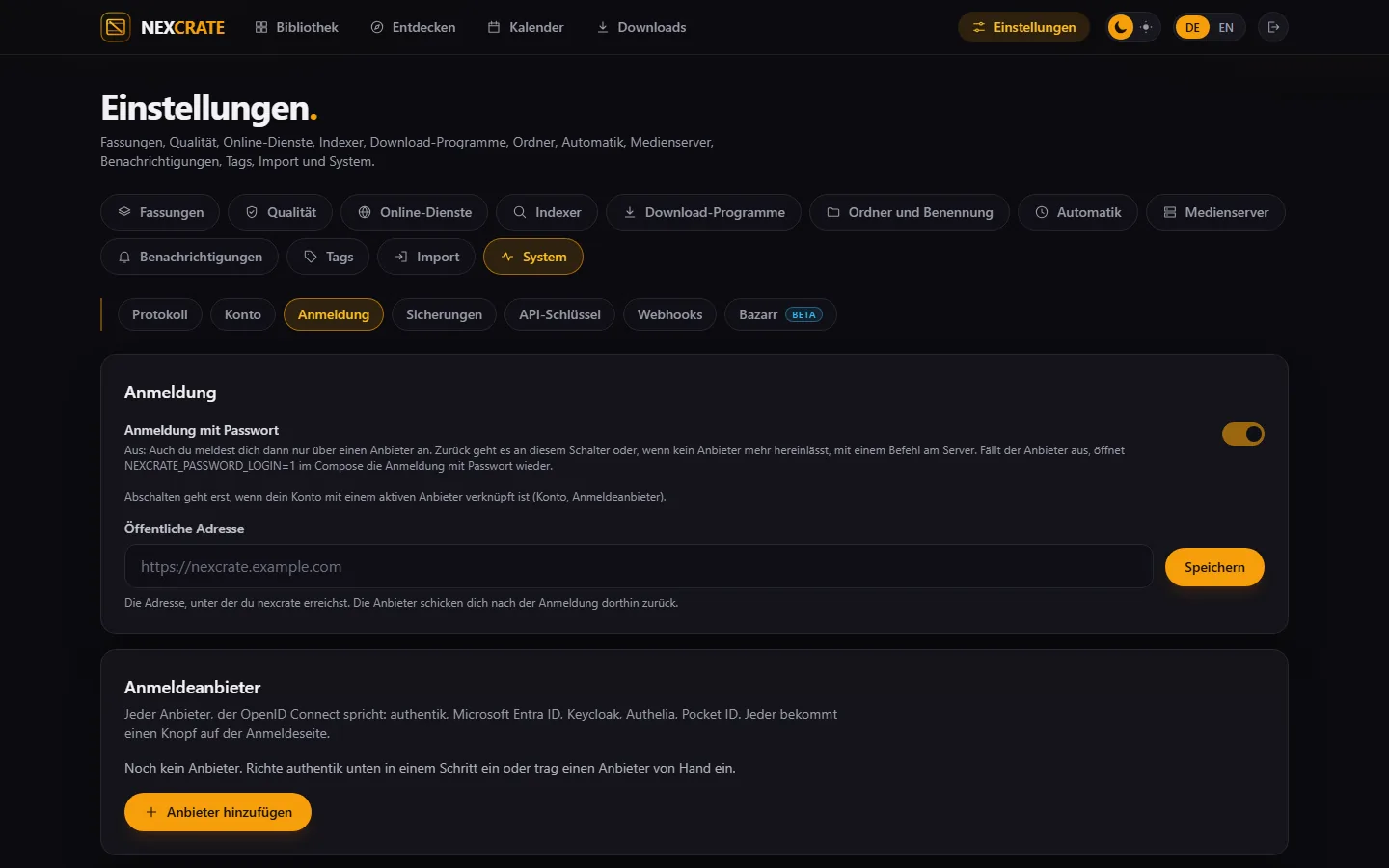
Task: Open the Indexer settings tab
Action: point(547,212)
